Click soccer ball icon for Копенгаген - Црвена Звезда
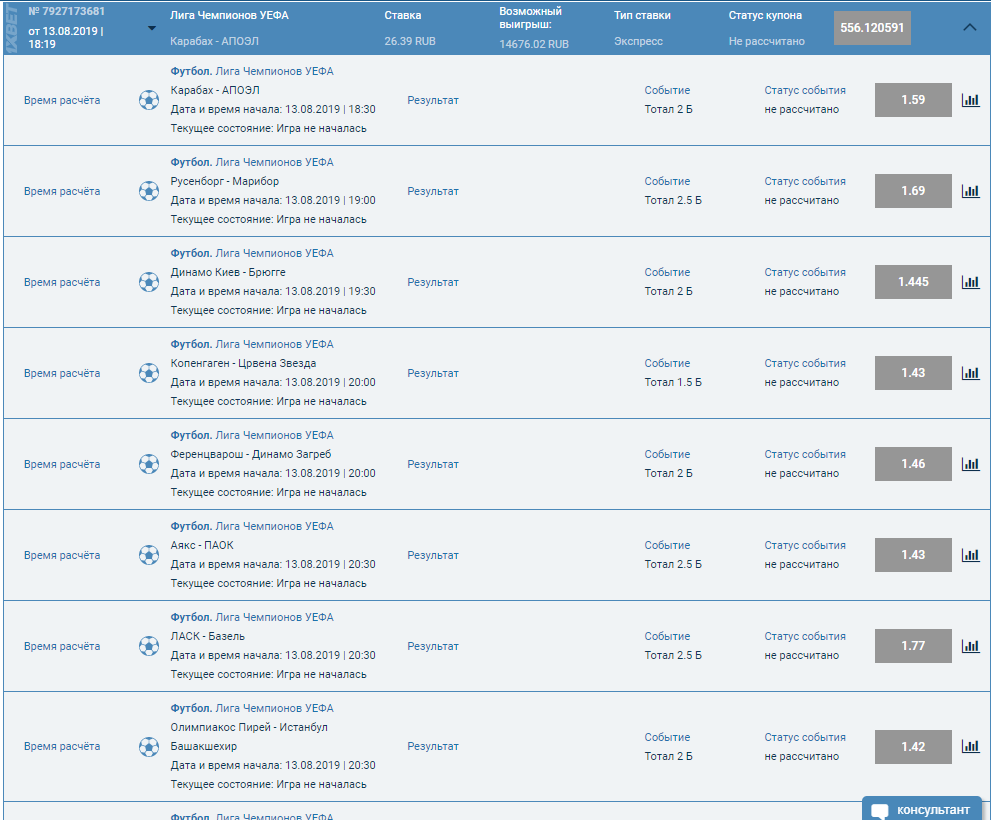Screen dimensions: 991x820 pyautogui.click(x=149, y=373)
